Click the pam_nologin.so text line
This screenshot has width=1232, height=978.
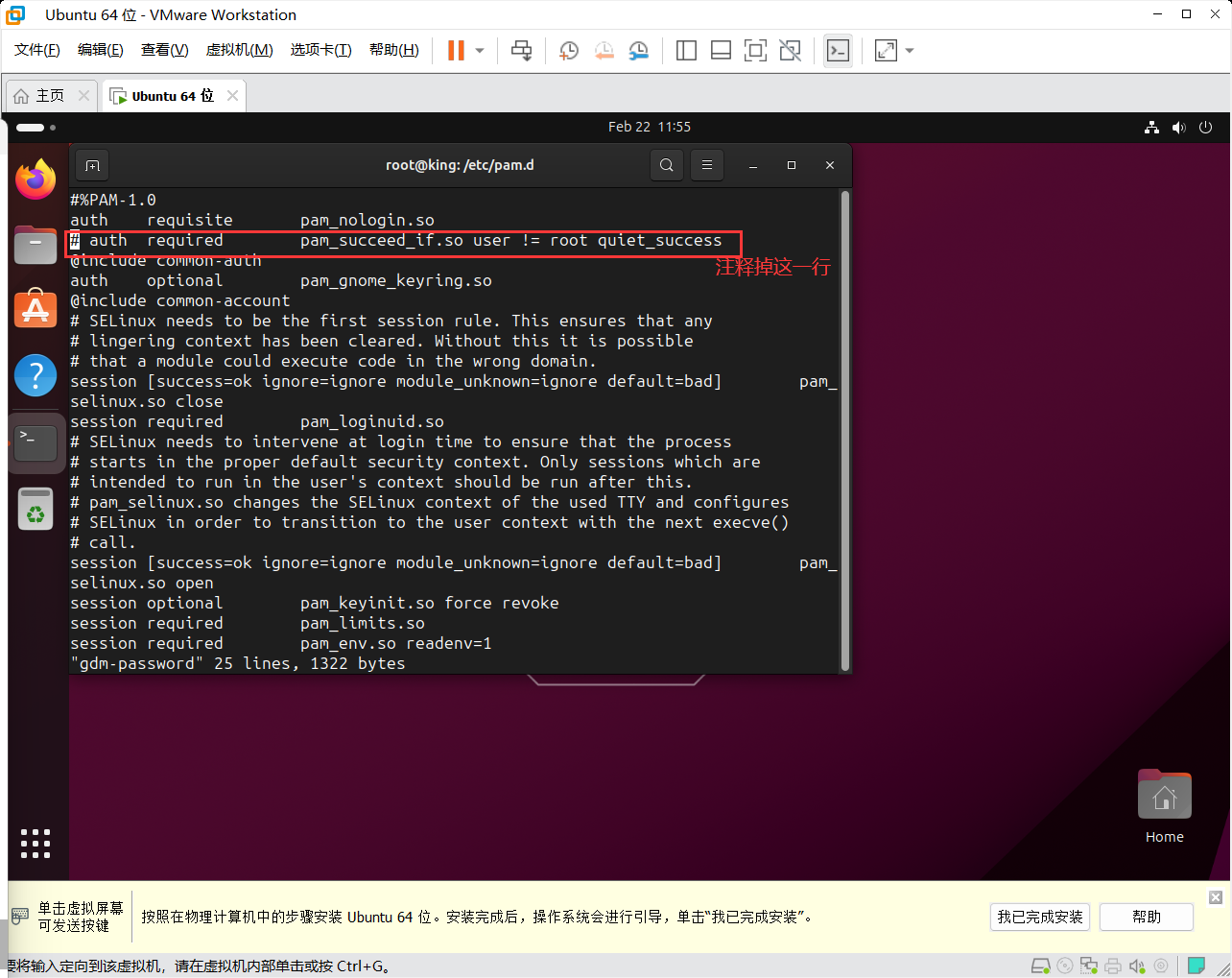coord(252,220)
